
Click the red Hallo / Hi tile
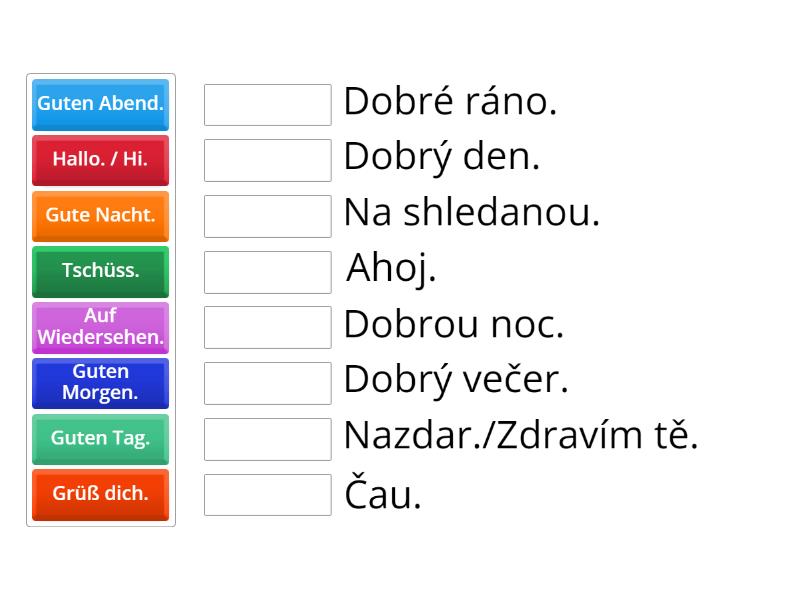[x=100, y=160]
